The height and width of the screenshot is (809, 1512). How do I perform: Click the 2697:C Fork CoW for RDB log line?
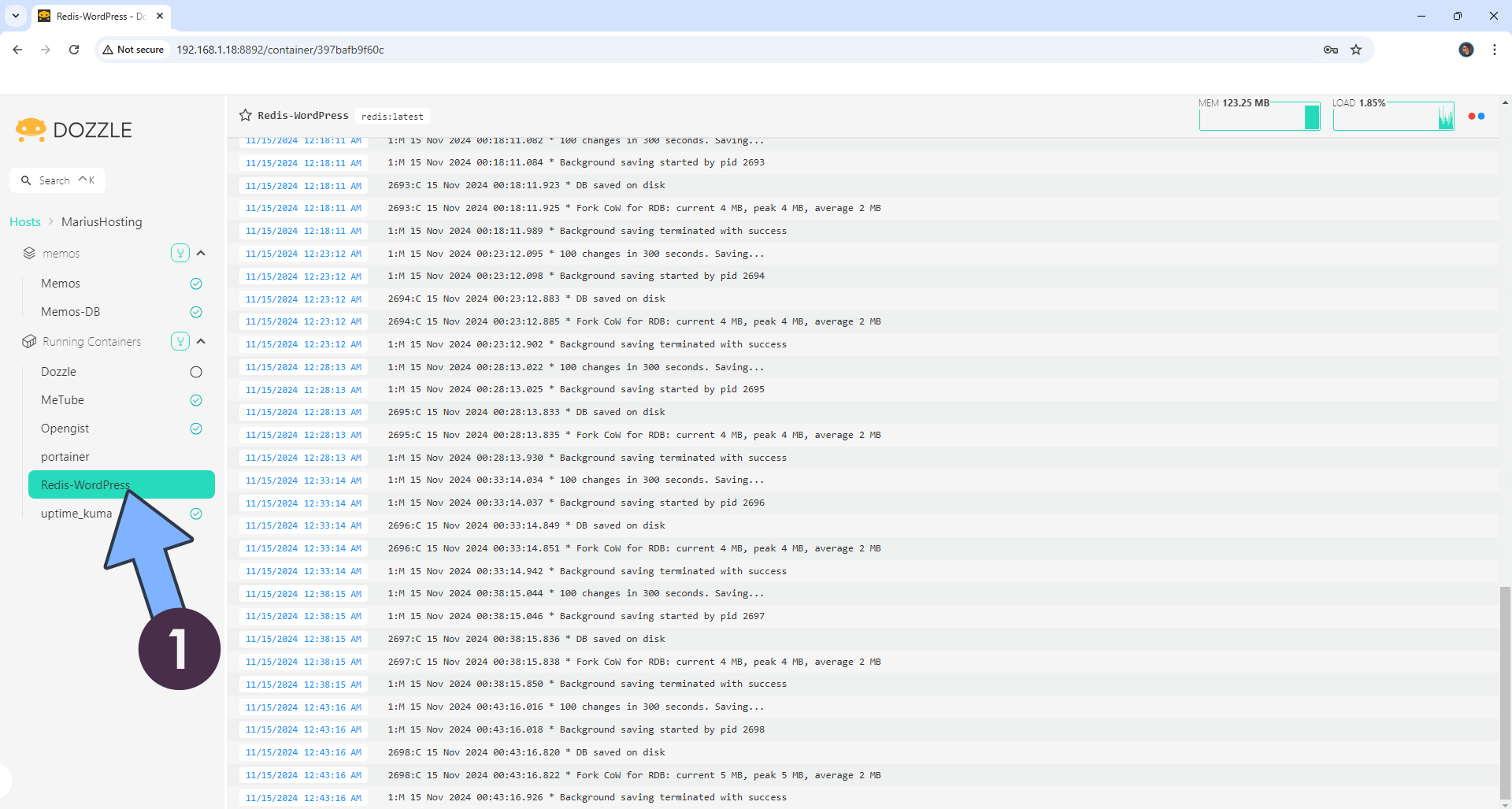pos(634,662)
